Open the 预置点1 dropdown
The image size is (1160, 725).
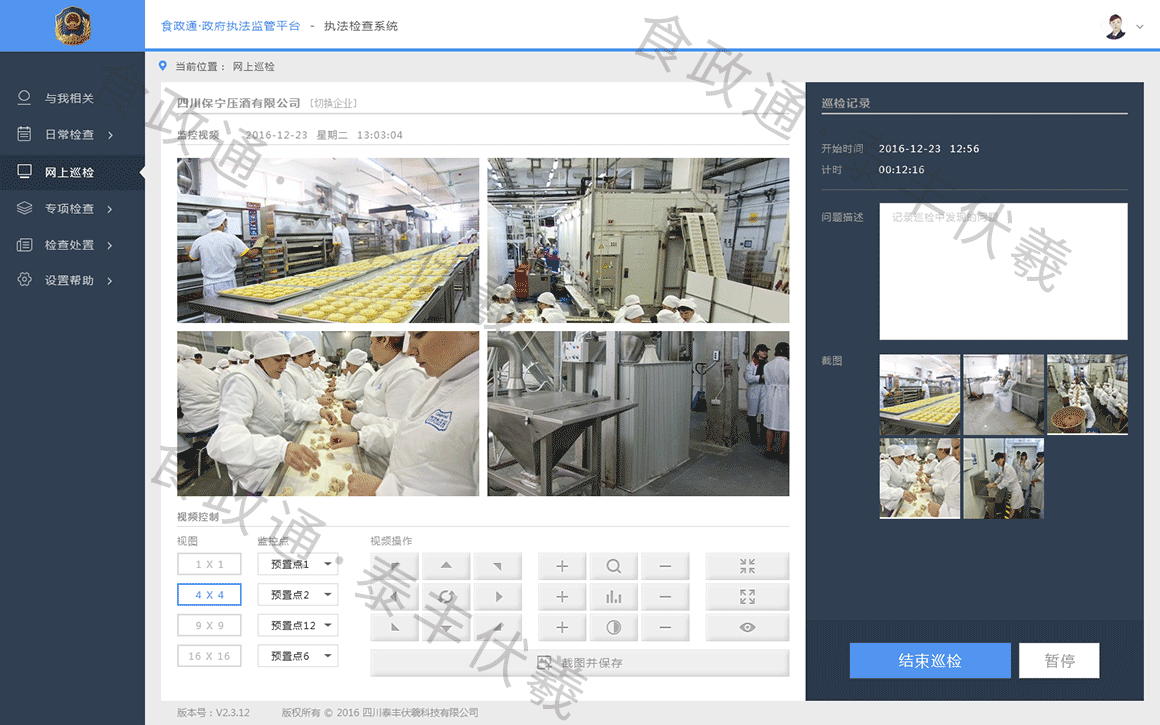click(x=297, y=564)
